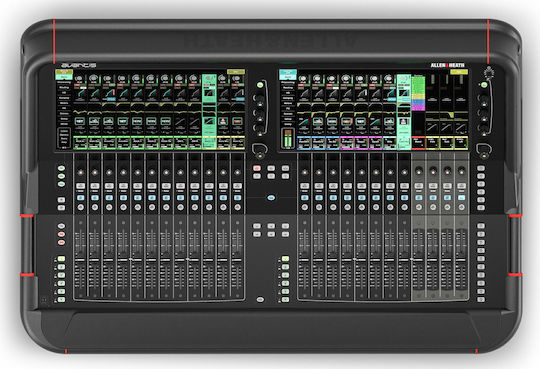Tap the round oval button at bottom center
Image resolution: width=540 pixels, height=369 pixels.
coord(260,300)
